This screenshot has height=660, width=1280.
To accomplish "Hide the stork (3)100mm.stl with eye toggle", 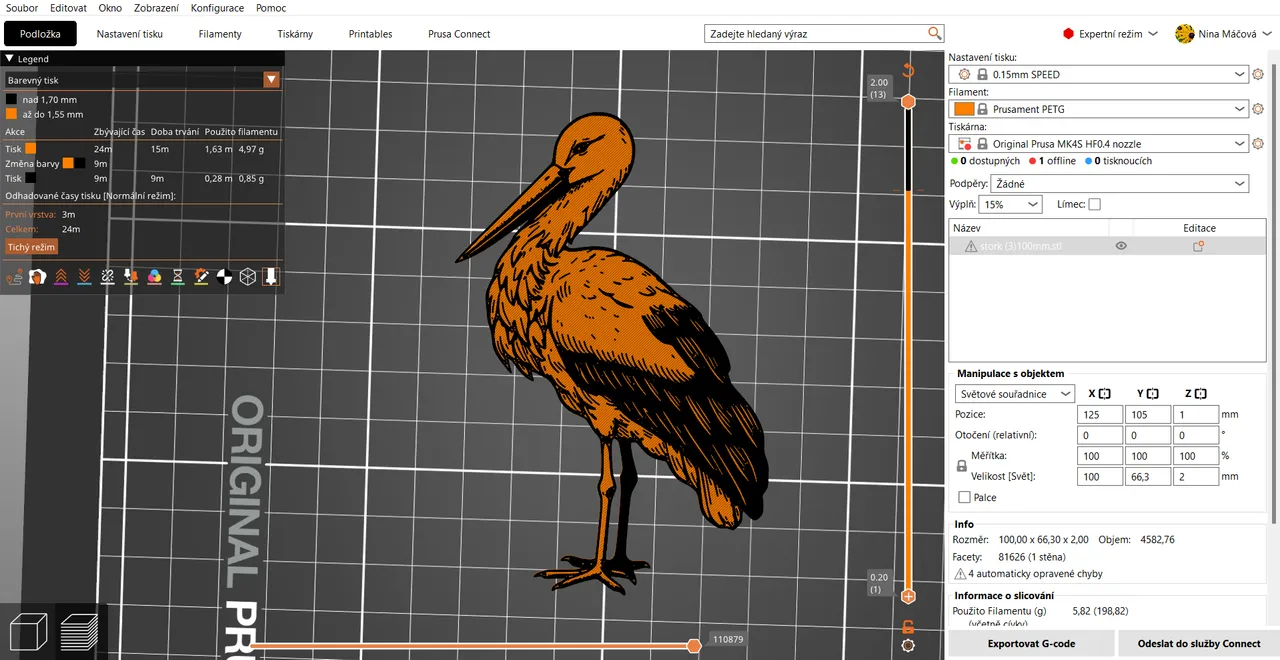I will click(1121, 245).
